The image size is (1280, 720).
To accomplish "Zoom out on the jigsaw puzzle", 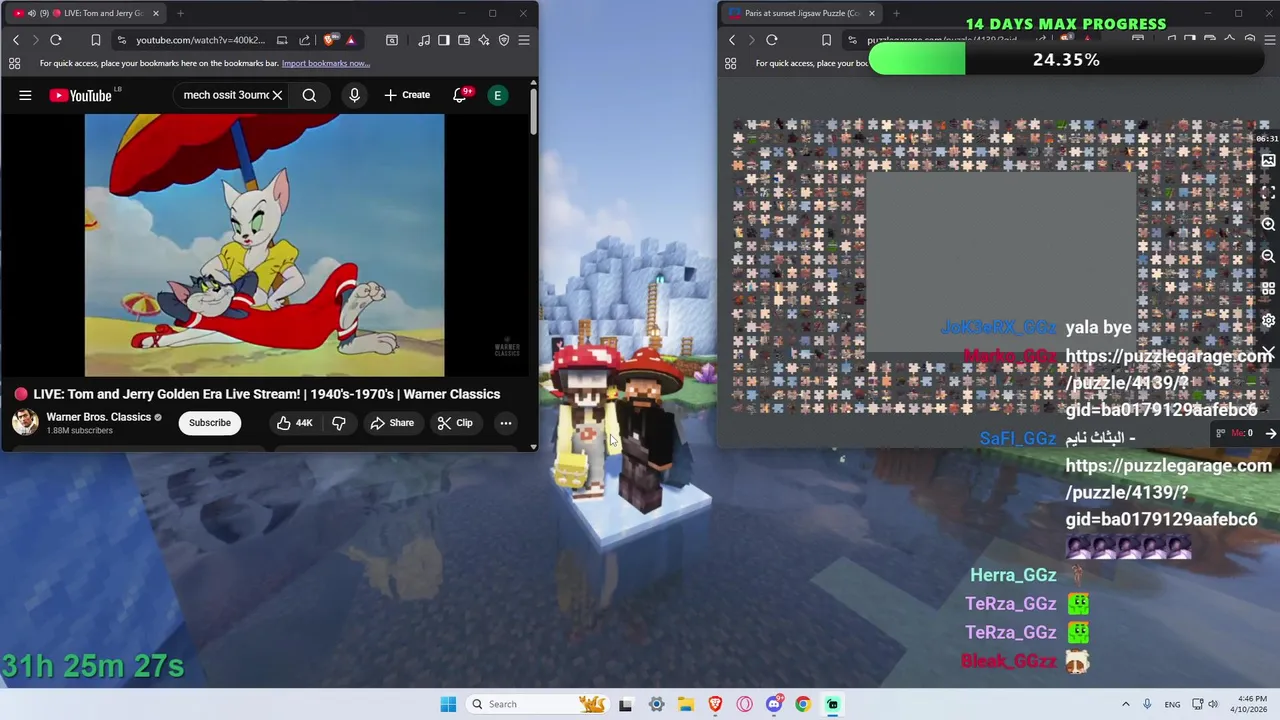I will 1268,257.
